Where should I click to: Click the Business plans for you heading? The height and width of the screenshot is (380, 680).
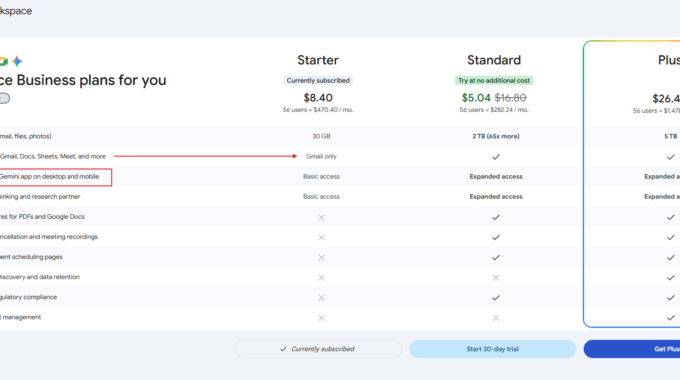click(83, 80)
